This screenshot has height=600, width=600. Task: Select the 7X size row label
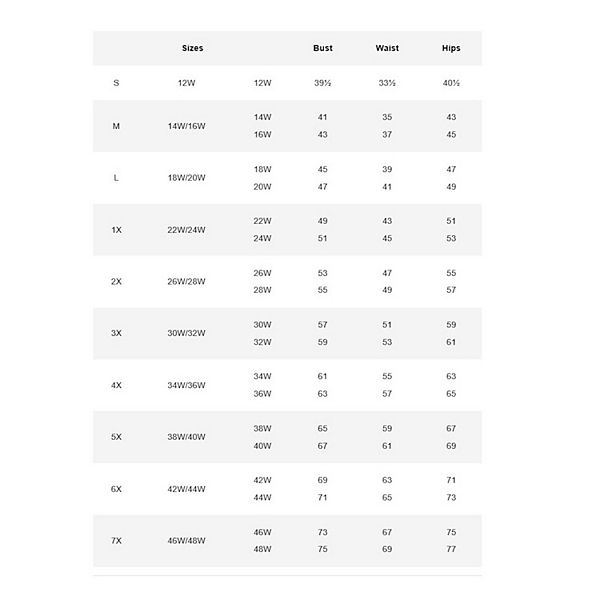pyautogui.click(x=116, y=541)
